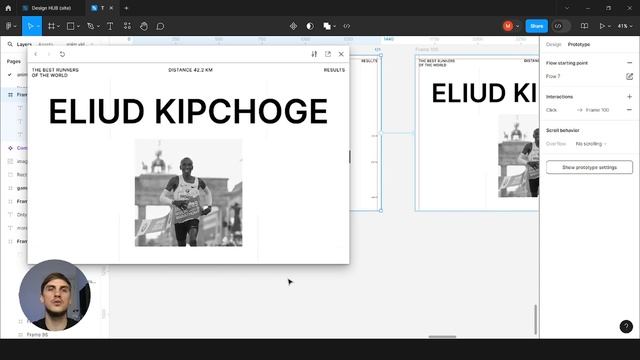The image size is (640, 360).
Task: Select the Frame 100 label on canvas
Action: [x=427, y=49]
